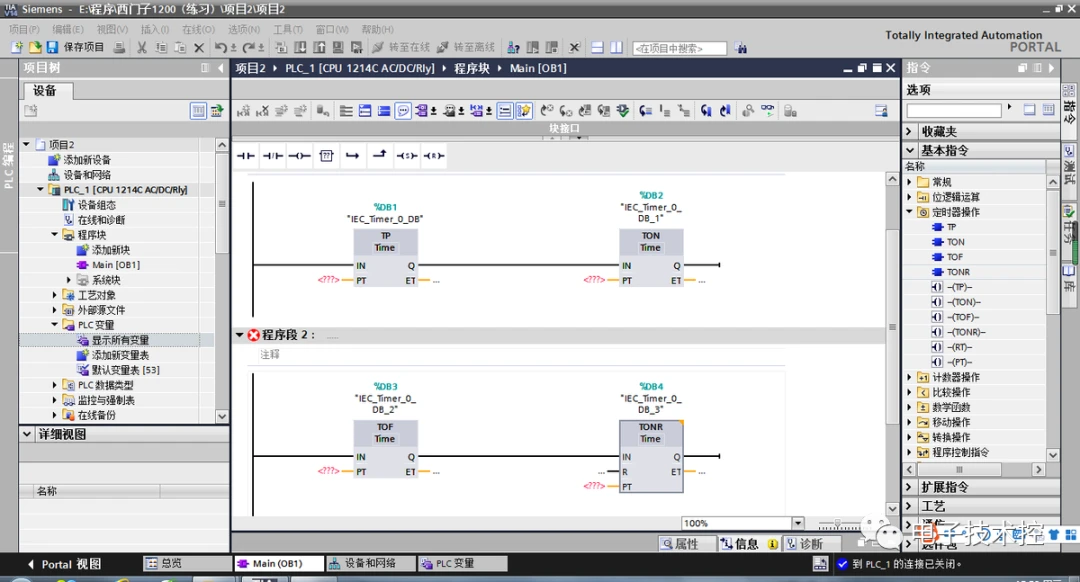Viewport: 1080px width, 582px height.
Task: Click the output coil icon in the toolbar
Action: 299,156
